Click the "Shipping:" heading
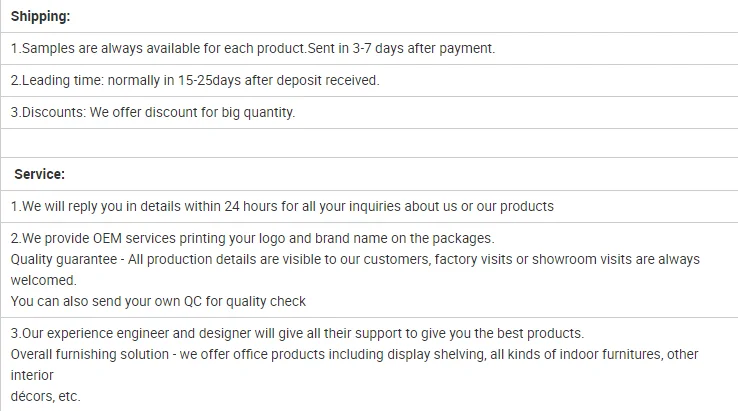This screenshot has height=411, width=738. 41,18
